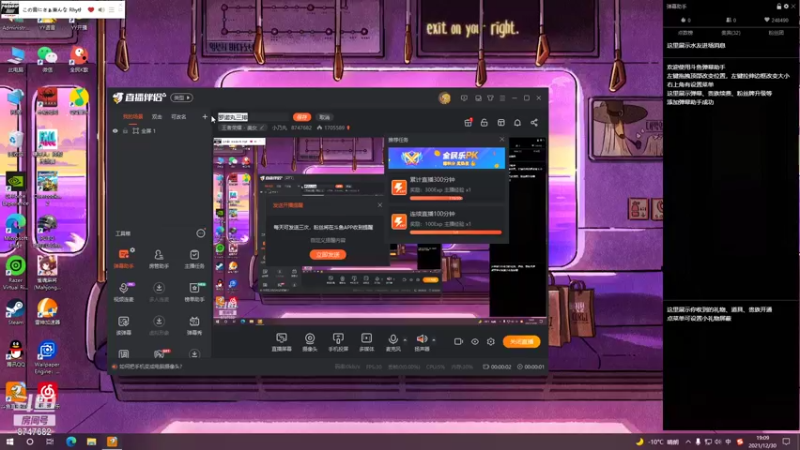Image resolution: width=800 pixels, height=450 pixels.
Task: Cancel the room title edit with 取消
Action: click(324, 117)
